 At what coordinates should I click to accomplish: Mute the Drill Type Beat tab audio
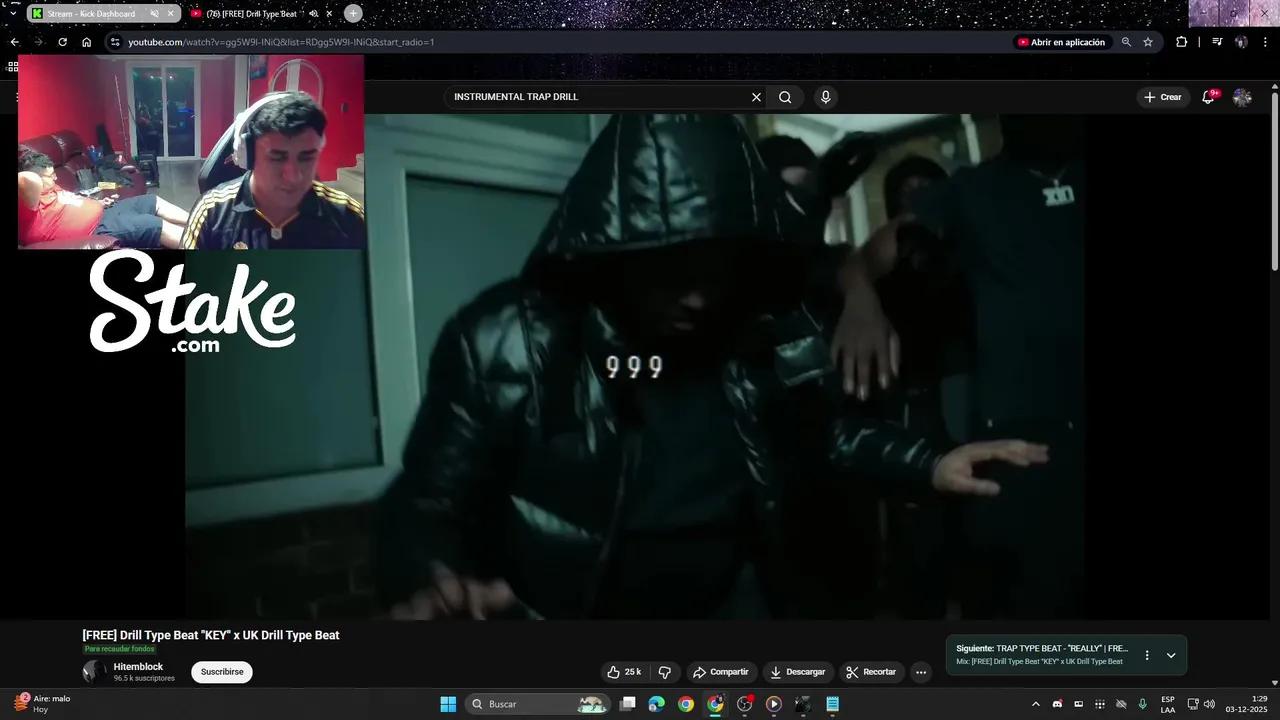coord(313,14)
